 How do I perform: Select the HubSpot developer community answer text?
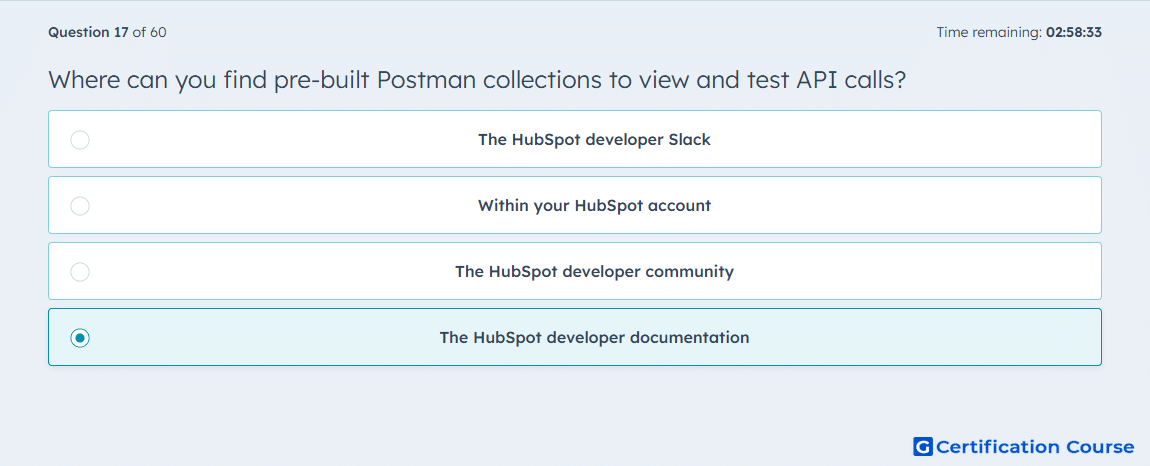click(594, 272)
